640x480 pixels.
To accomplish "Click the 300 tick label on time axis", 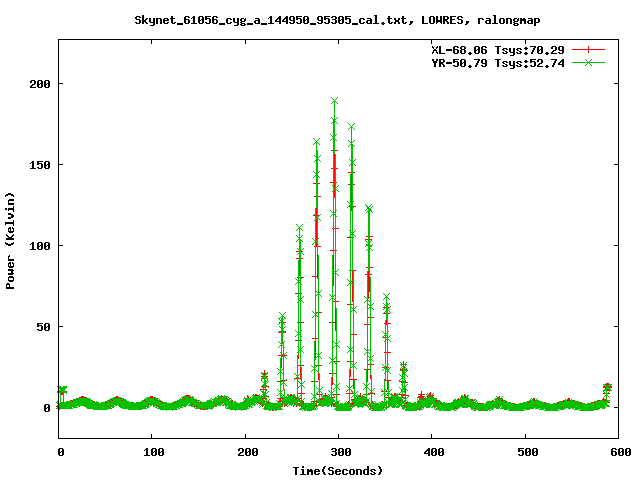I will 338,453.
